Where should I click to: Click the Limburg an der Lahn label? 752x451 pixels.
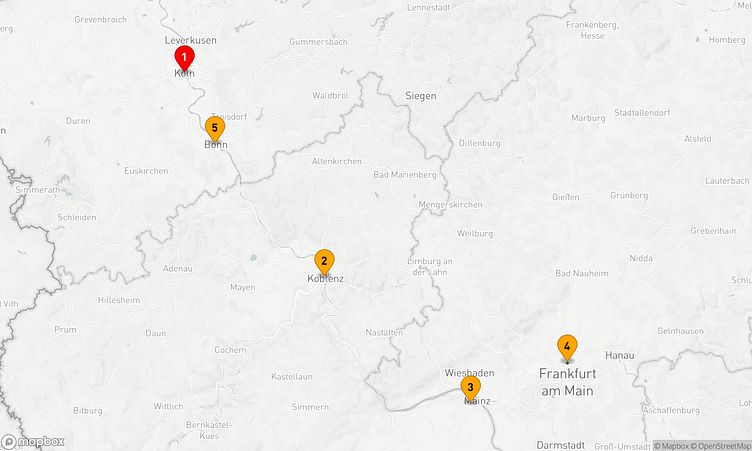pyautogui.click(x=430, y=267)
